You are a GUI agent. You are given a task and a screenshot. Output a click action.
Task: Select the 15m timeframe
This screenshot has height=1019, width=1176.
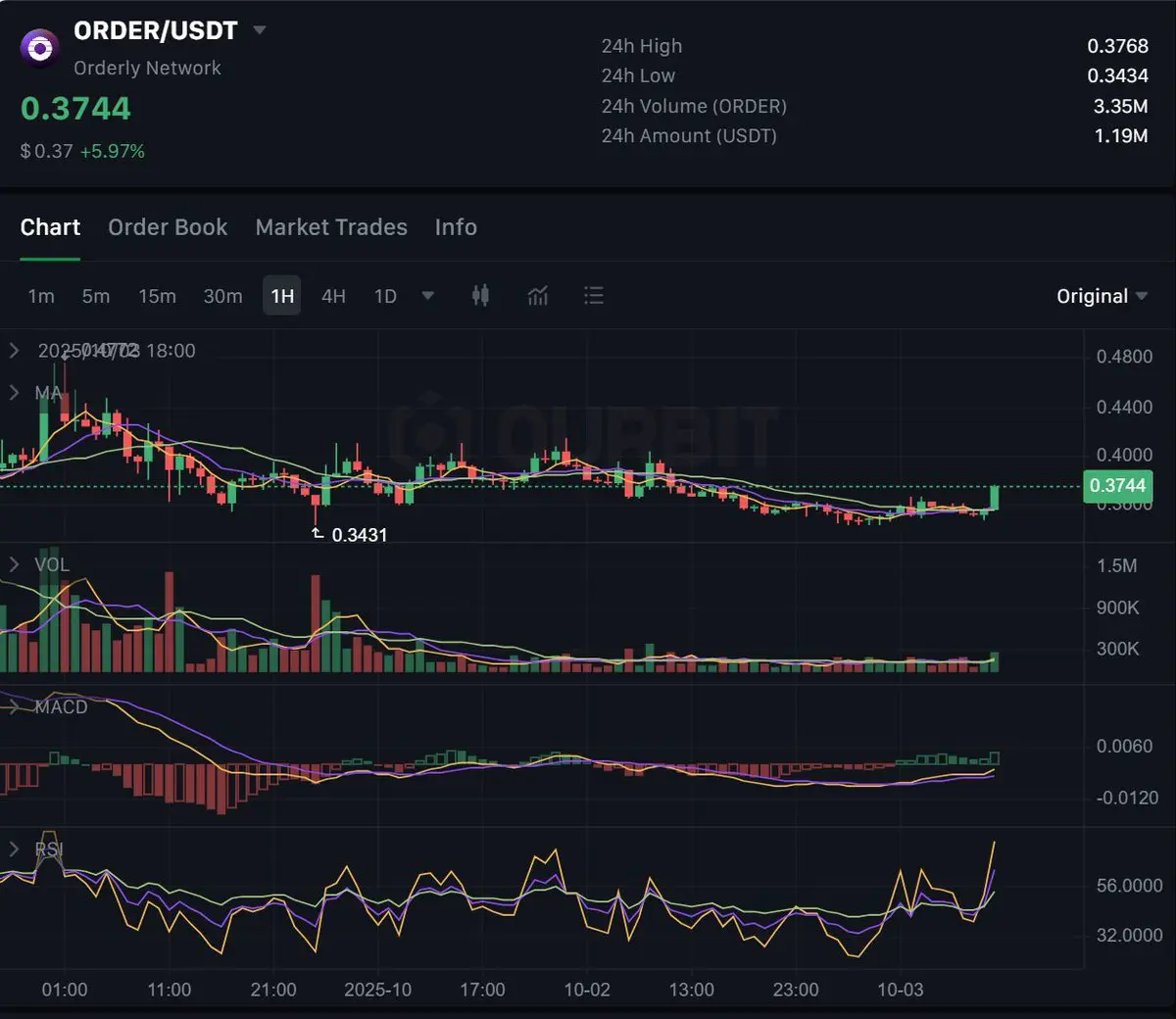pyautogui.click(x=157, y=296)
